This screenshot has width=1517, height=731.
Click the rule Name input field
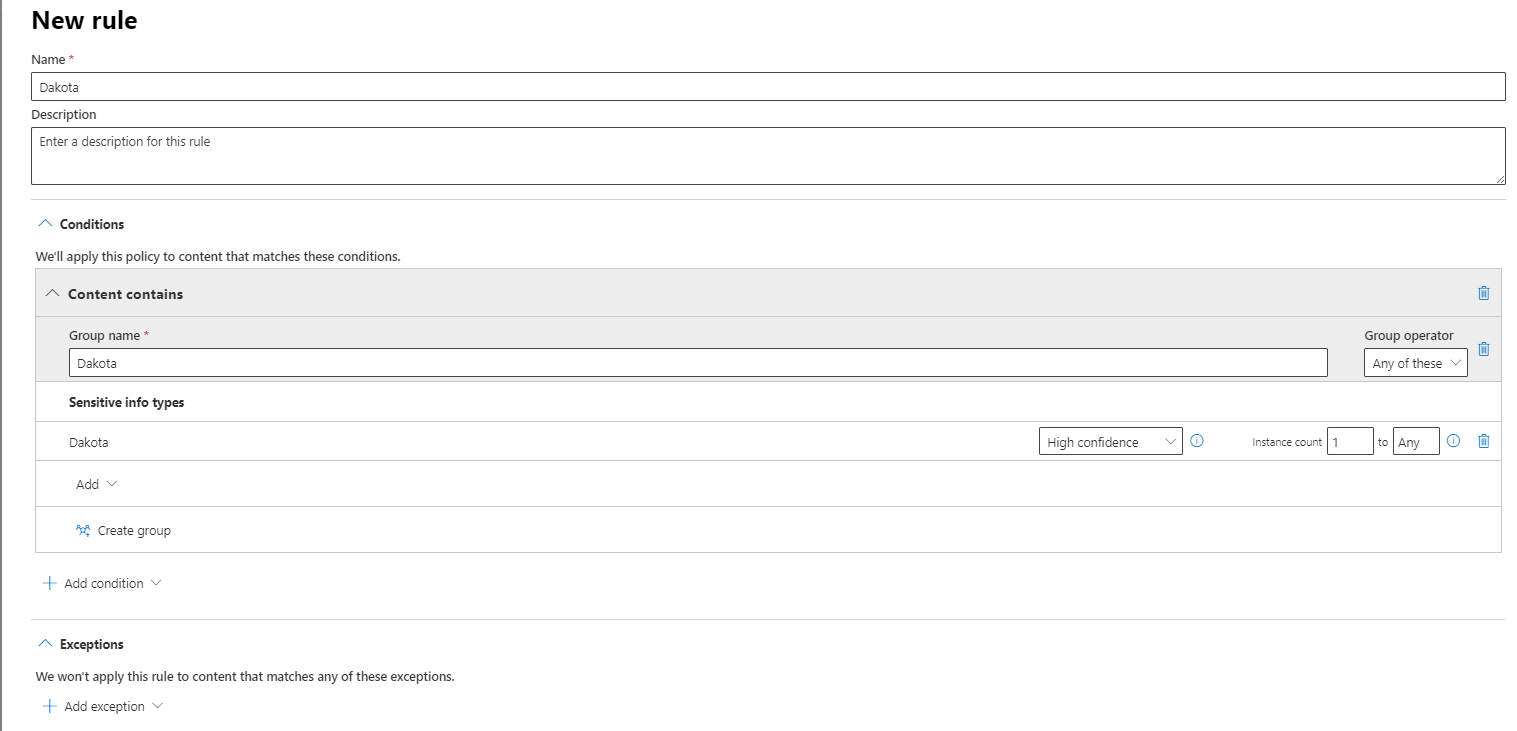767,87
